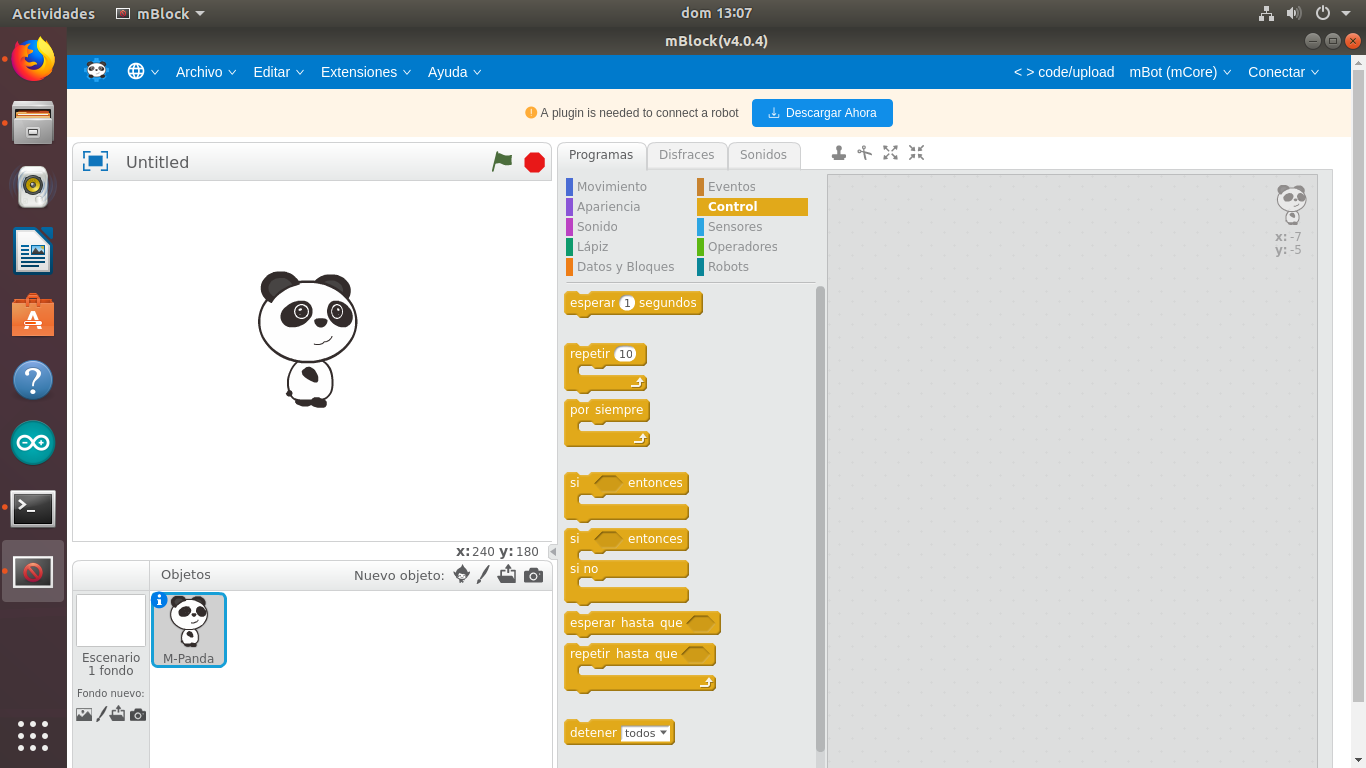Screen dimensions: 1366x768
Task: Select the scissors delete tool
Action: point(865,153)
